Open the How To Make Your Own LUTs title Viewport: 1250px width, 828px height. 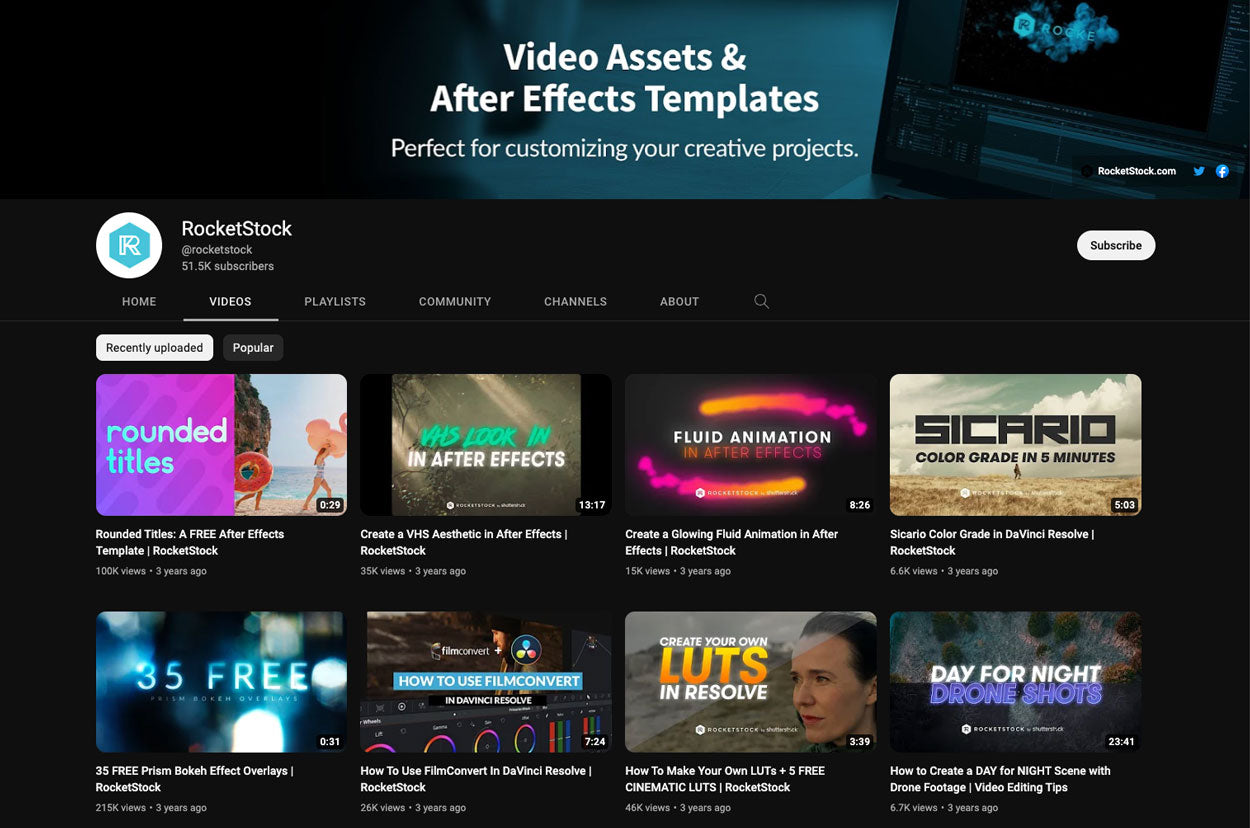point(725,779)
